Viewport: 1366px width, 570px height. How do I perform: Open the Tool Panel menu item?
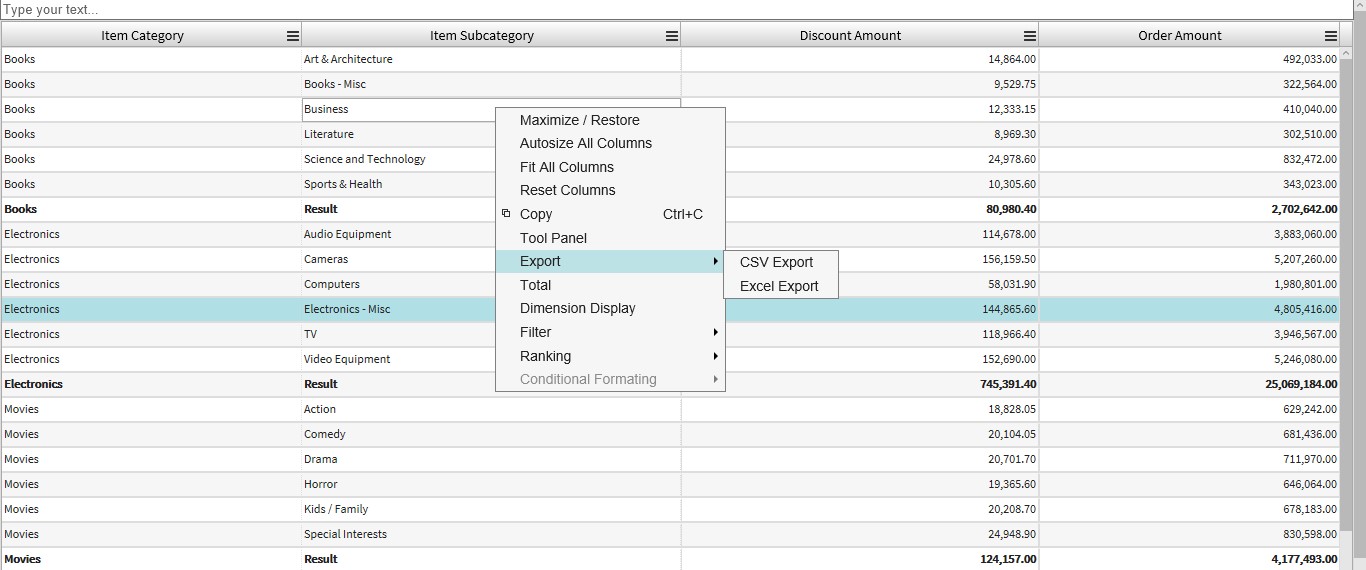click(553, 238)
